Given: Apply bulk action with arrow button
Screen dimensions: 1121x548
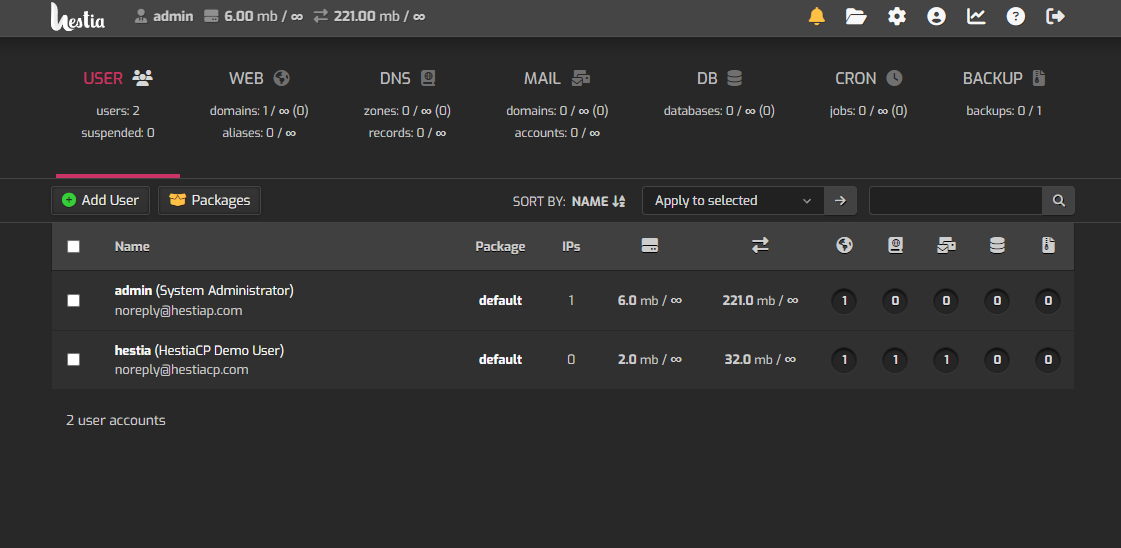Looking at the screenshot, I should click(x=840, y=200).
